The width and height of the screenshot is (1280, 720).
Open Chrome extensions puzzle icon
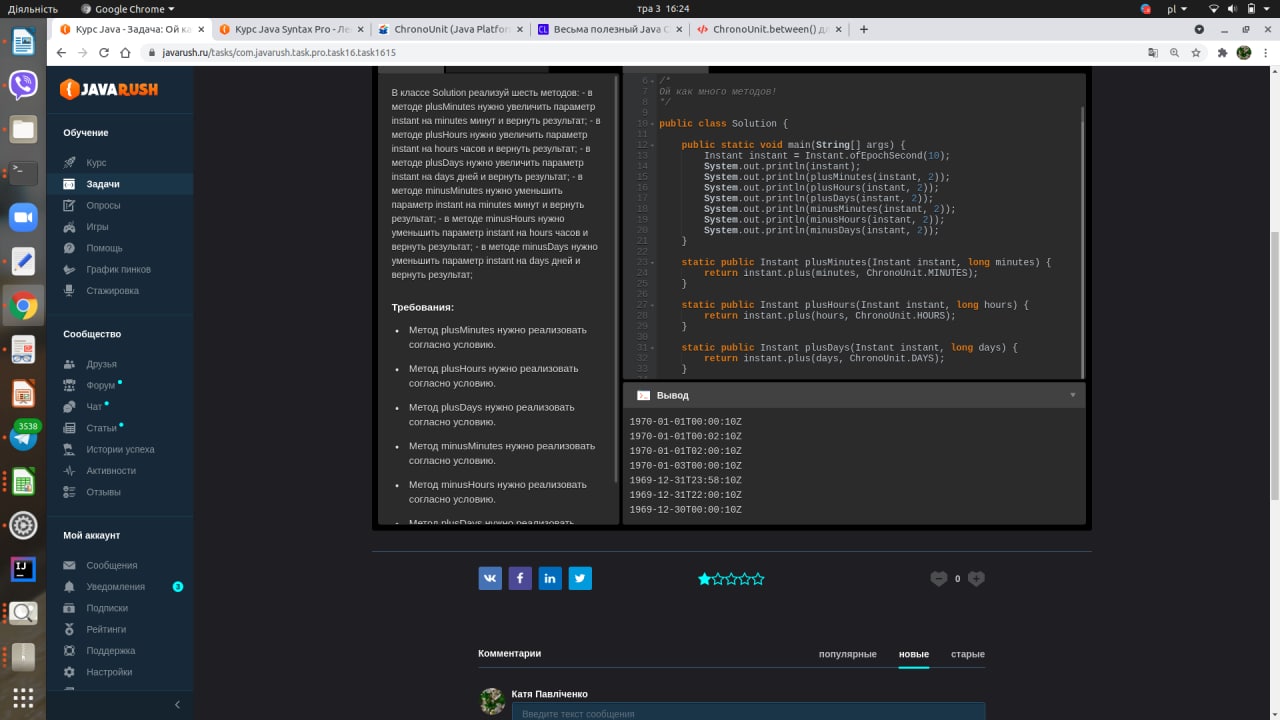pyautogui.click(x=1221, y=52)
